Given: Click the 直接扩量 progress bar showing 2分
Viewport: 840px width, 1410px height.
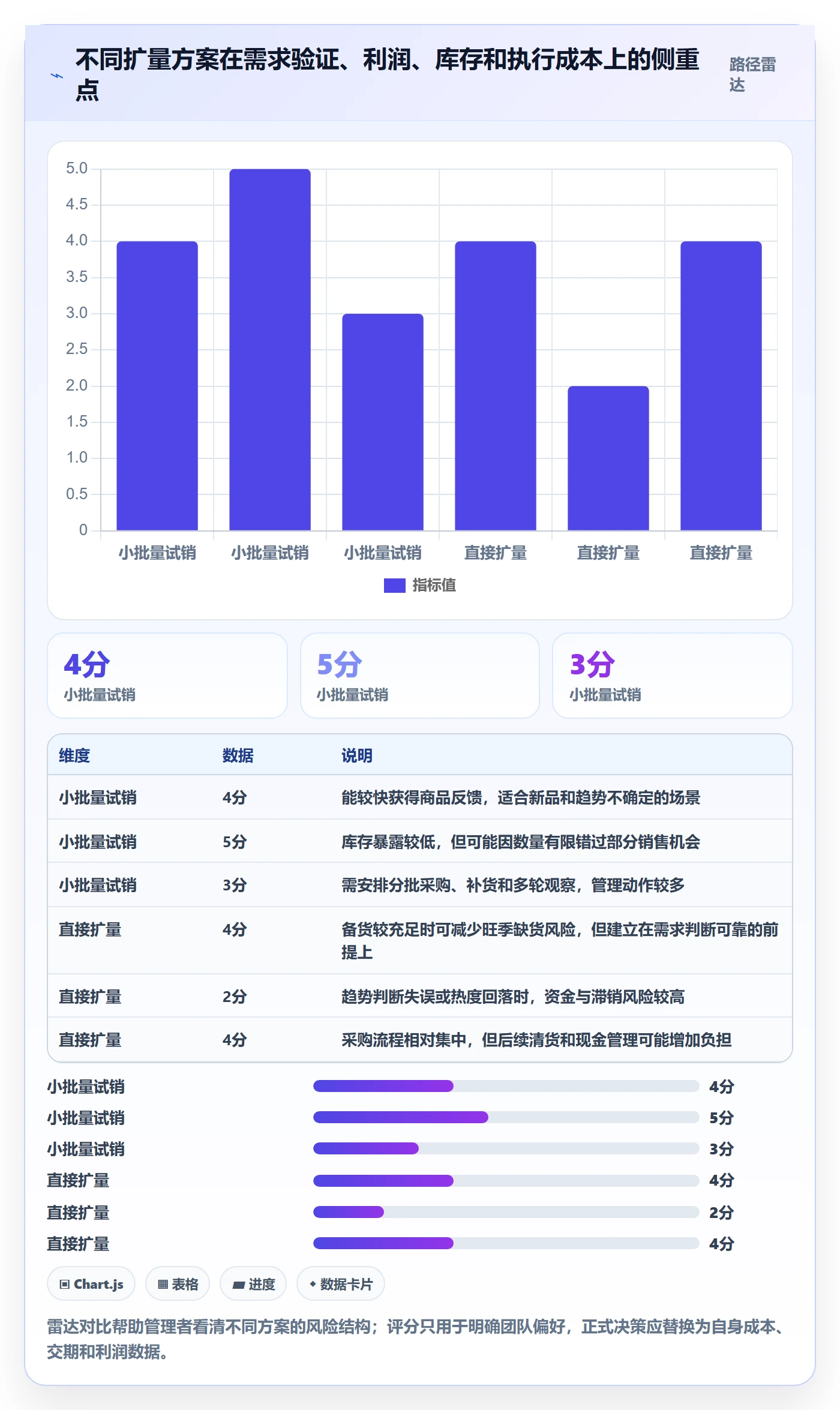Looking at the screenshot, I should pos(506,1212).
